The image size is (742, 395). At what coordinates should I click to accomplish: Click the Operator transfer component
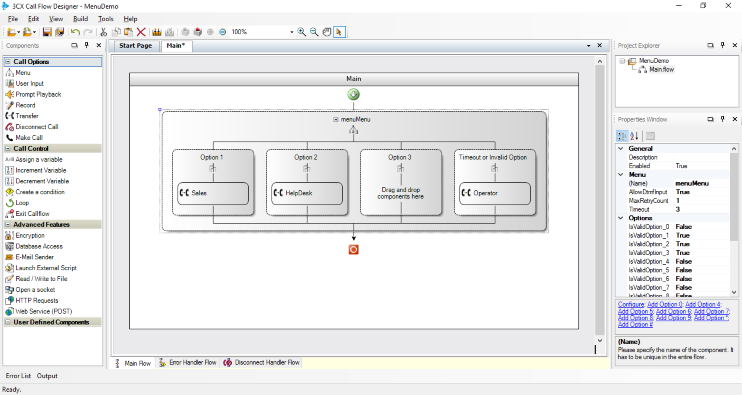pos(495,193)
